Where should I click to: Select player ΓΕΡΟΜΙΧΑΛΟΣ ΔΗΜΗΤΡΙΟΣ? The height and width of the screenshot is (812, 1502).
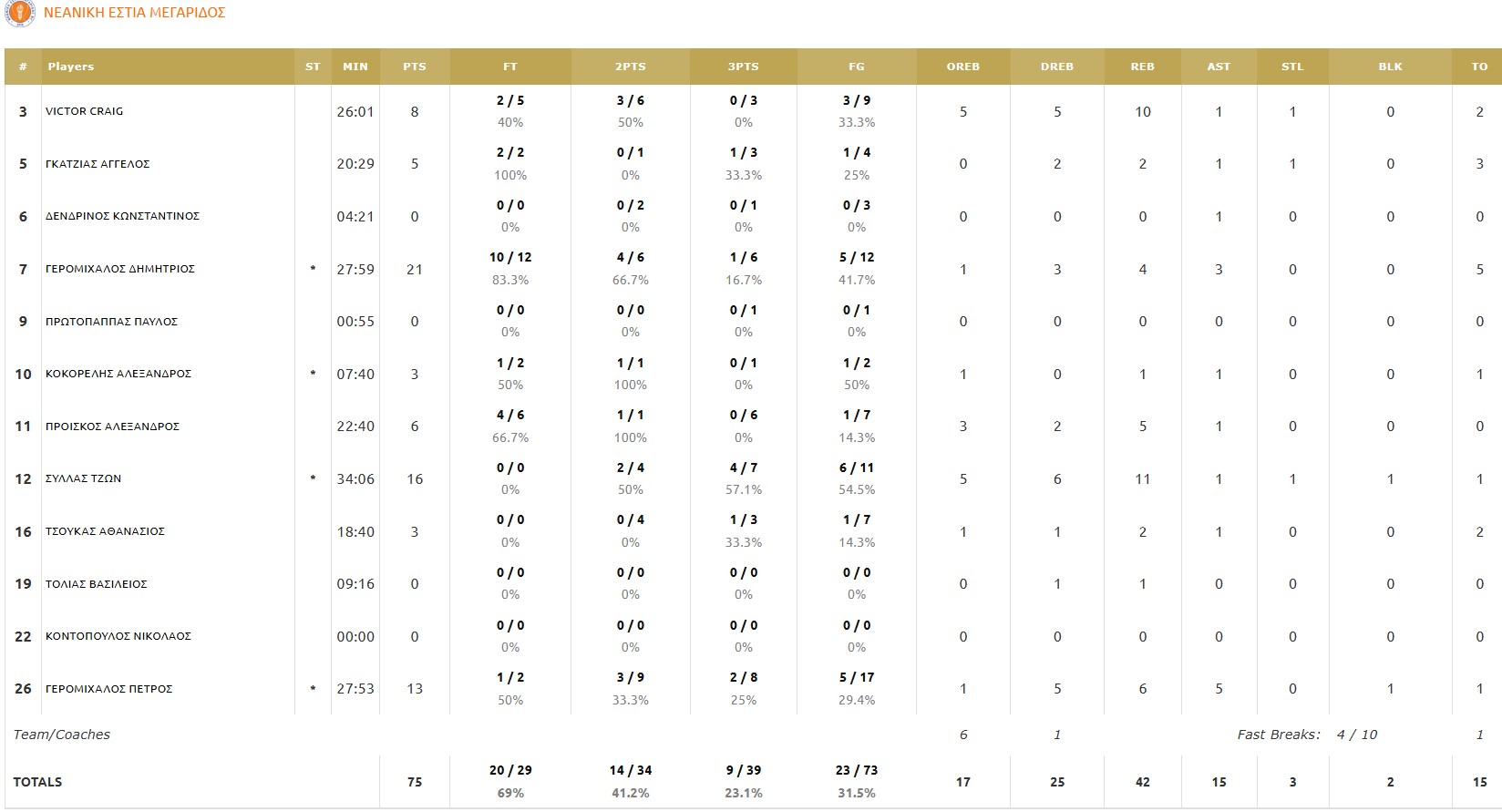120,269
